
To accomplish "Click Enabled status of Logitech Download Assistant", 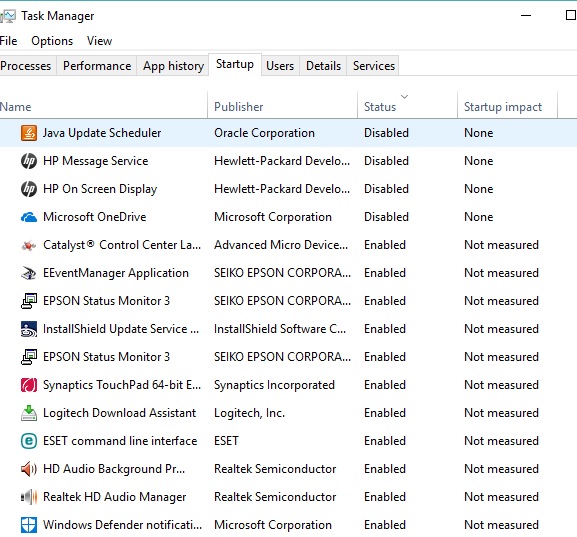I will tap(385, 413).
